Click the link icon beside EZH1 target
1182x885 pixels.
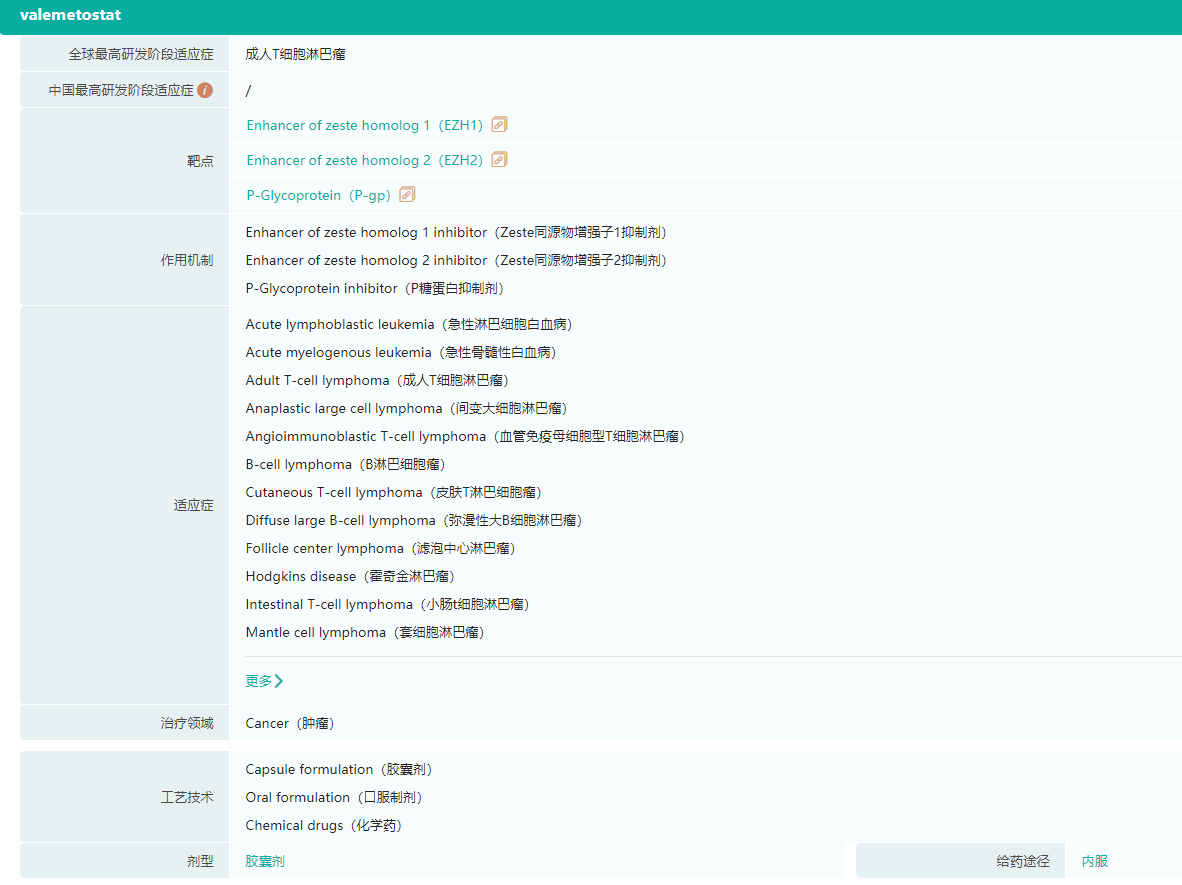[499, 125]
